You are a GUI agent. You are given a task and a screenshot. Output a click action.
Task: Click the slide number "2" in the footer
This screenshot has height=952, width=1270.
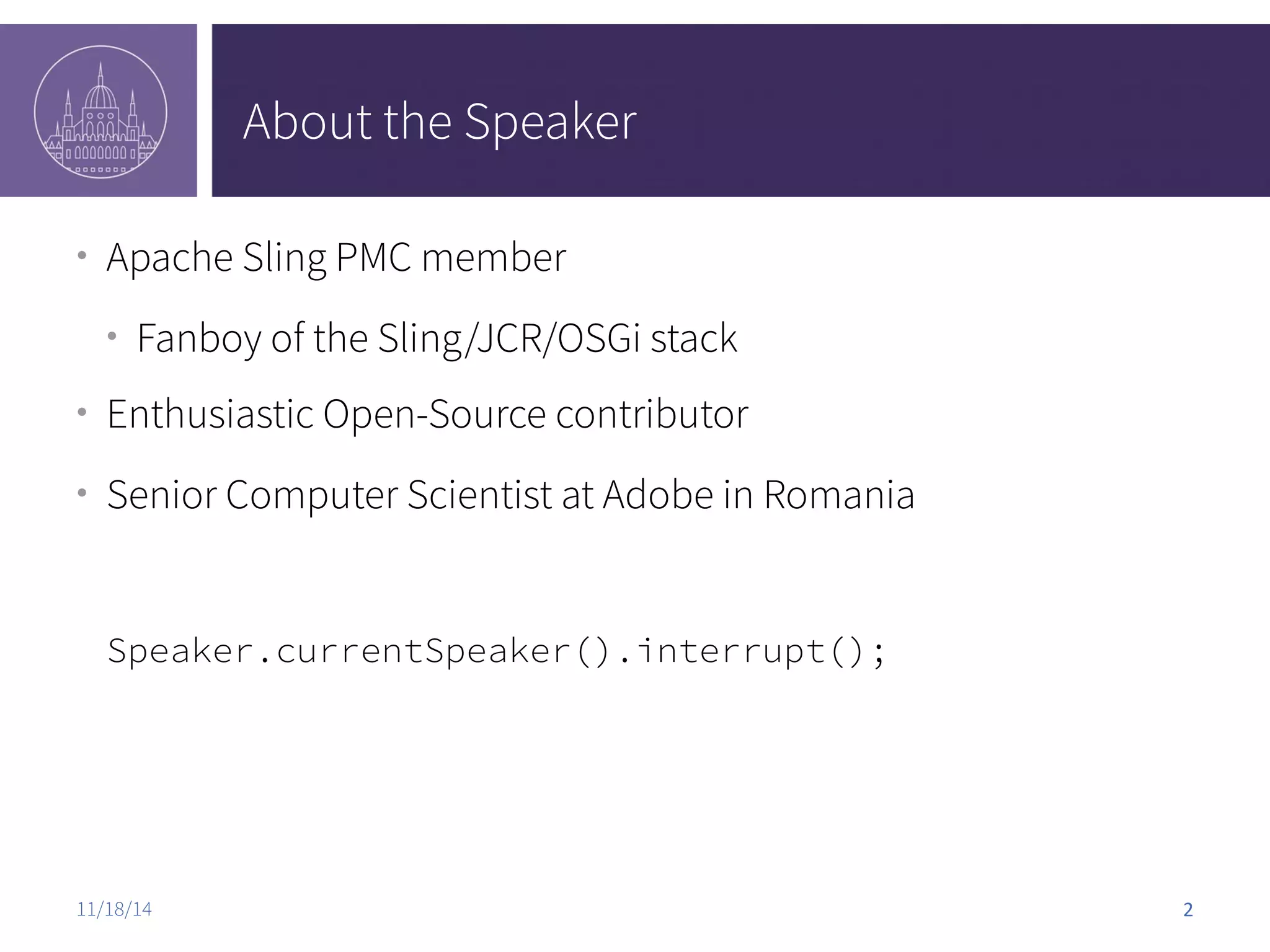coord(1188,909)
